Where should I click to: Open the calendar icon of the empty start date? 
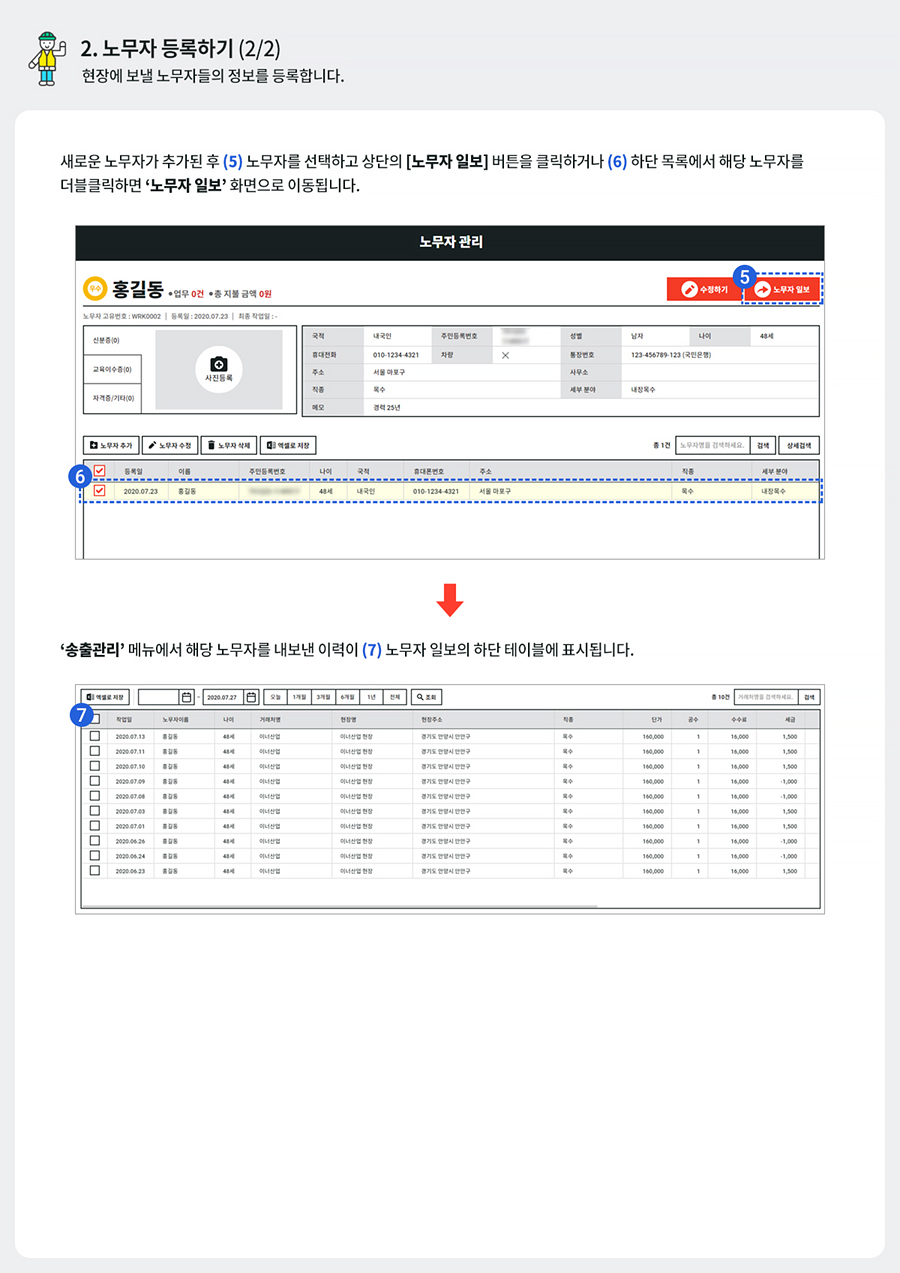186,698
